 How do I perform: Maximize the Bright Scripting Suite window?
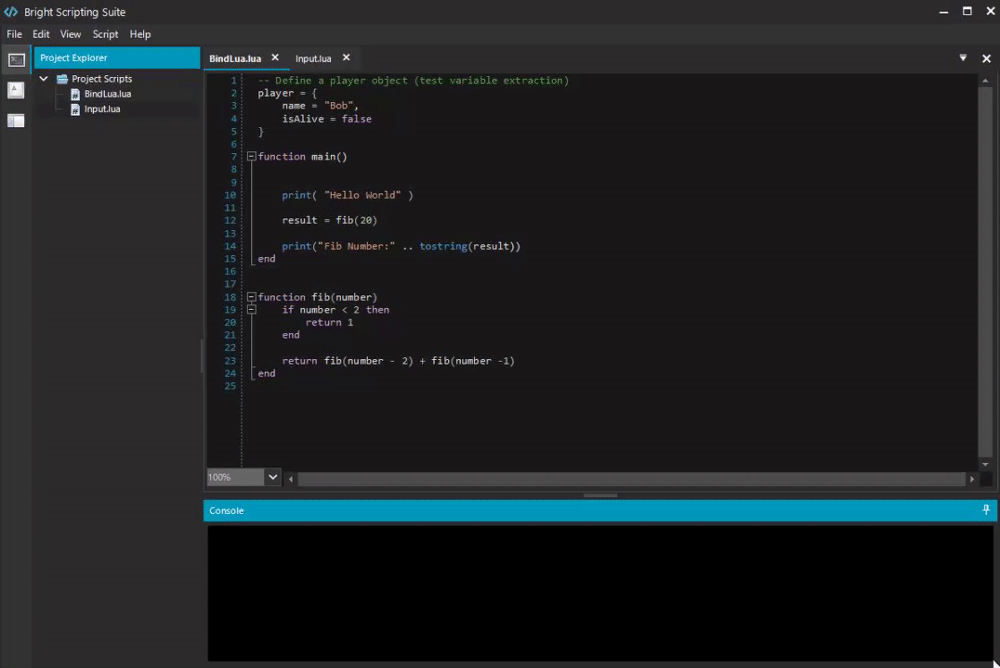click(x=967, y=11)
